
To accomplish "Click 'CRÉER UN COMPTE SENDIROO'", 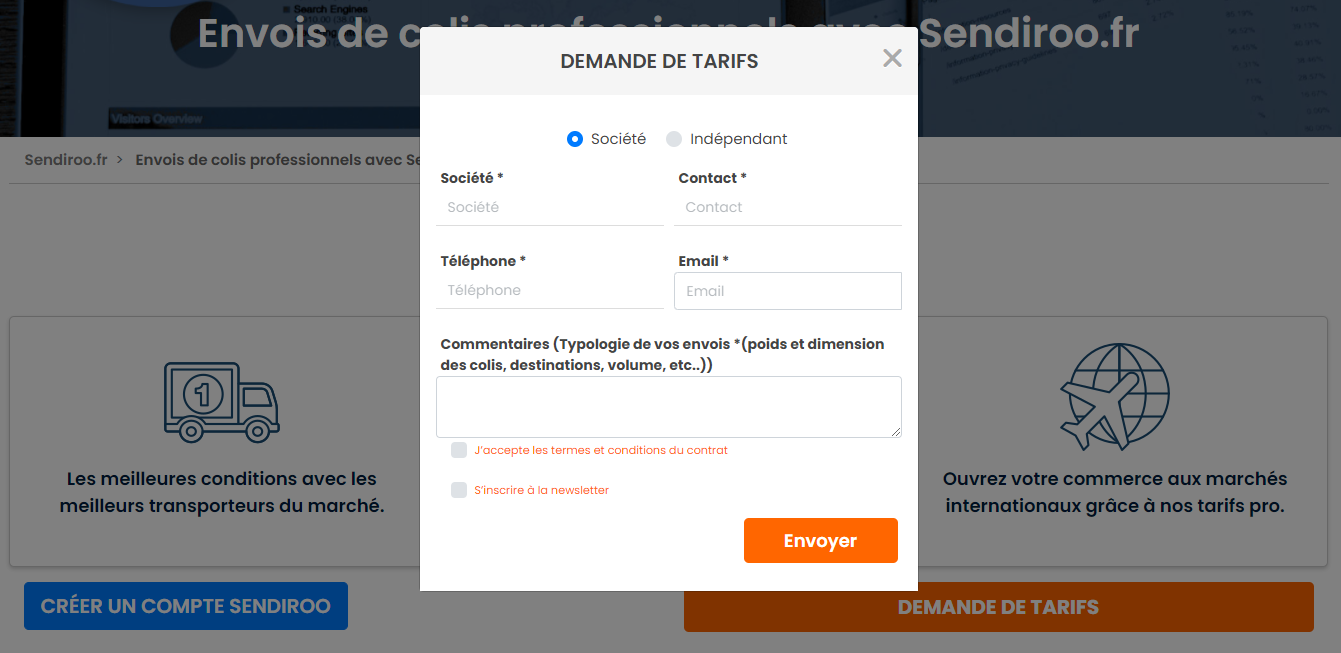I will tap(185, 605).
